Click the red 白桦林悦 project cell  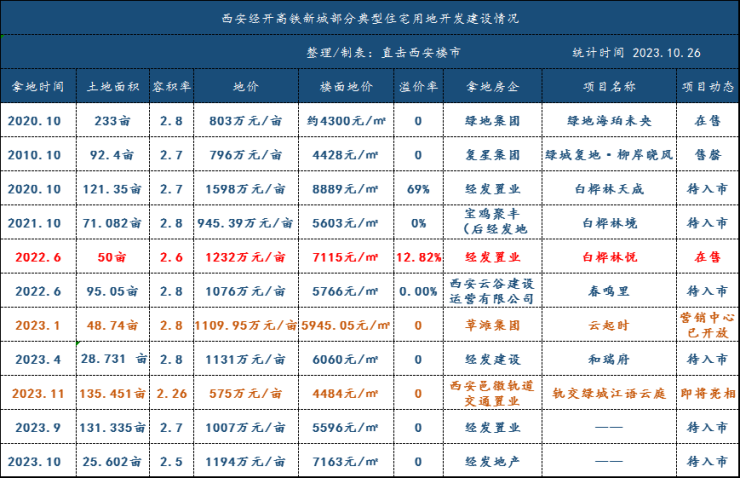coord(609,257)
